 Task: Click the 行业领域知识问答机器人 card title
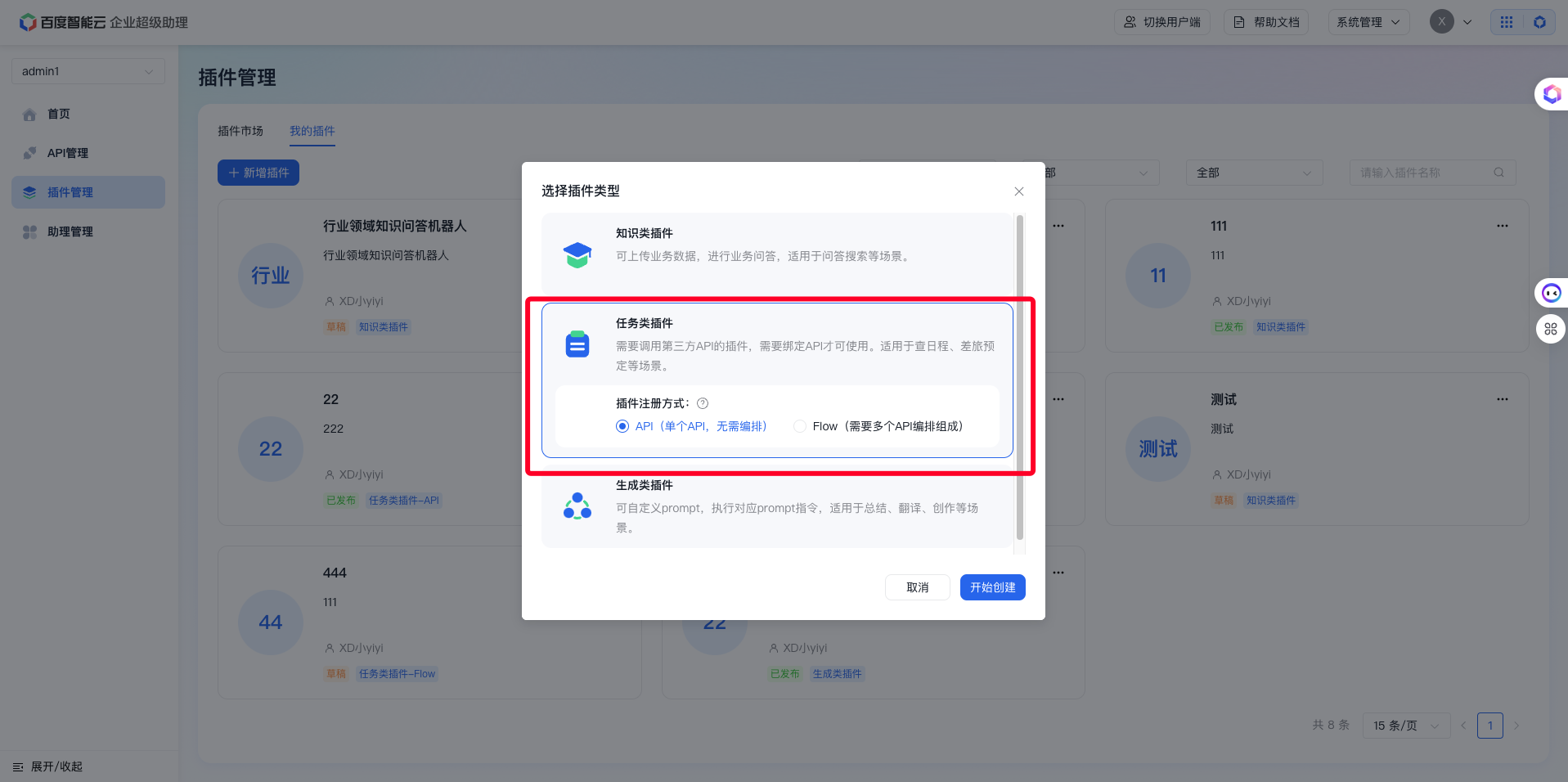coord(395,226)
